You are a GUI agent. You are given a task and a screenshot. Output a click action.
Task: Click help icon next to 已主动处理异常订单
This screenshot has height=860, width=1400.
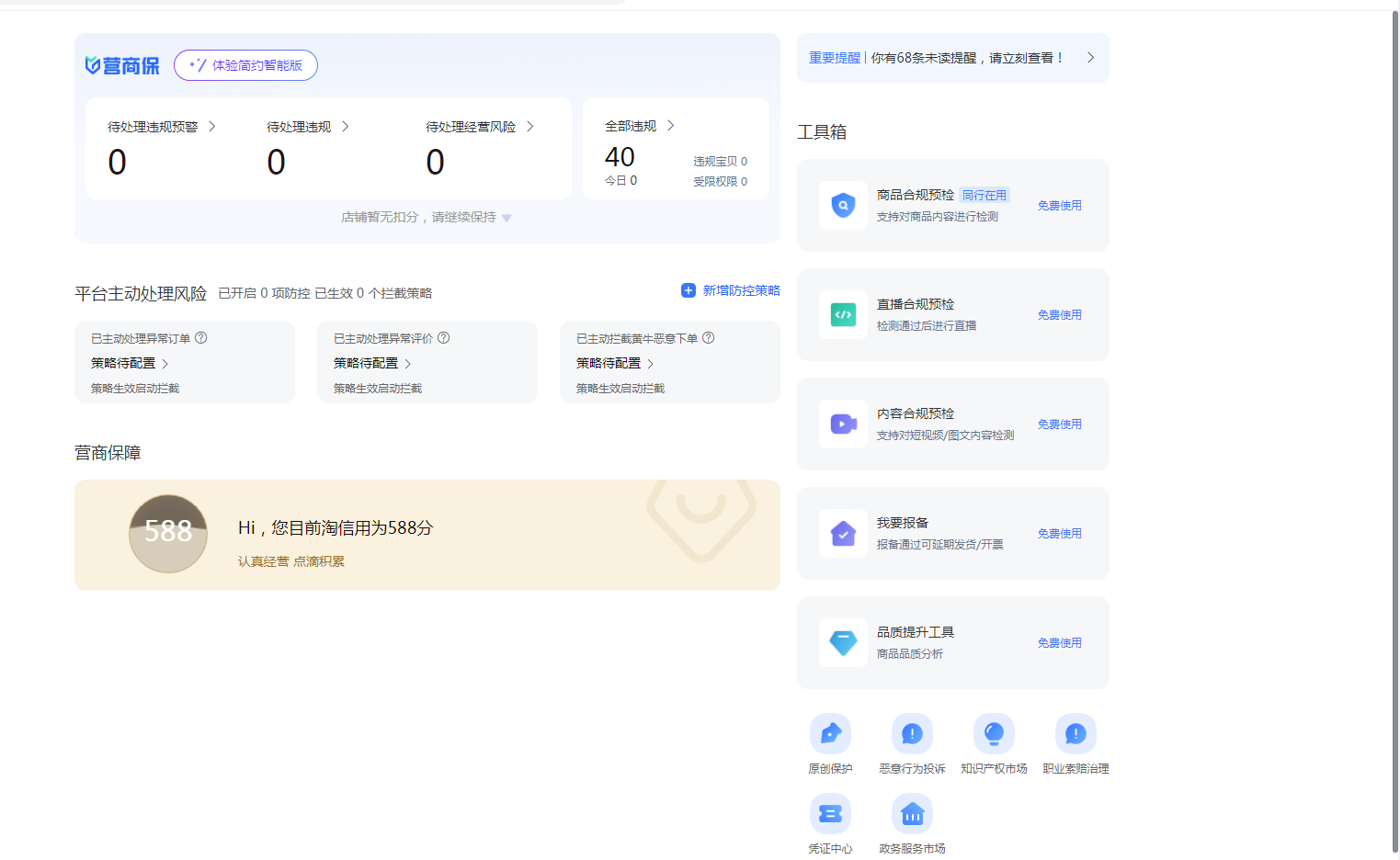pyautogui.click(x=201, y=338)
